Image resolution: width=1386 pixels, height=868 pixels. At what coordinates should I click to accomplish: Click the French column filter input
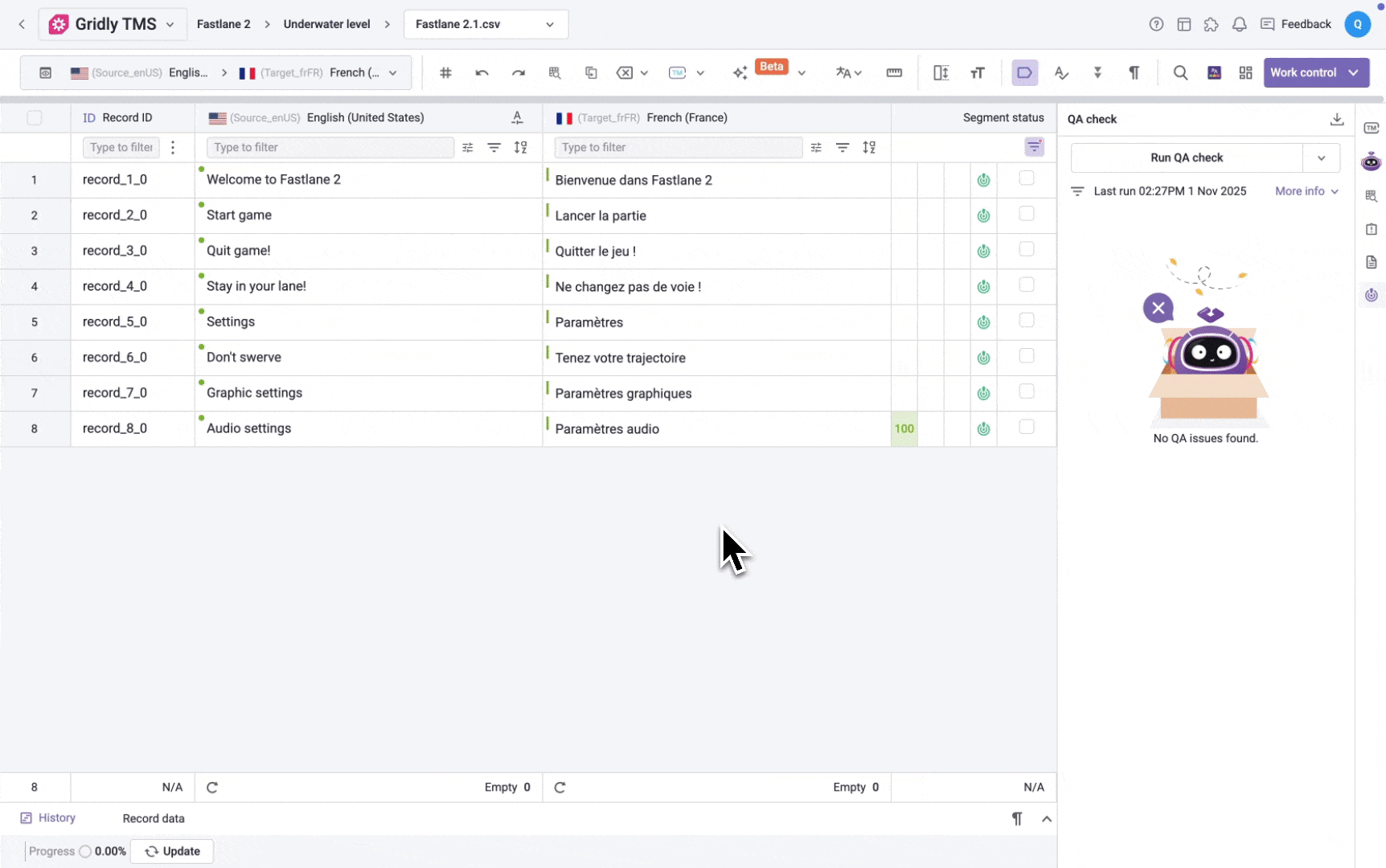point(677,147)
